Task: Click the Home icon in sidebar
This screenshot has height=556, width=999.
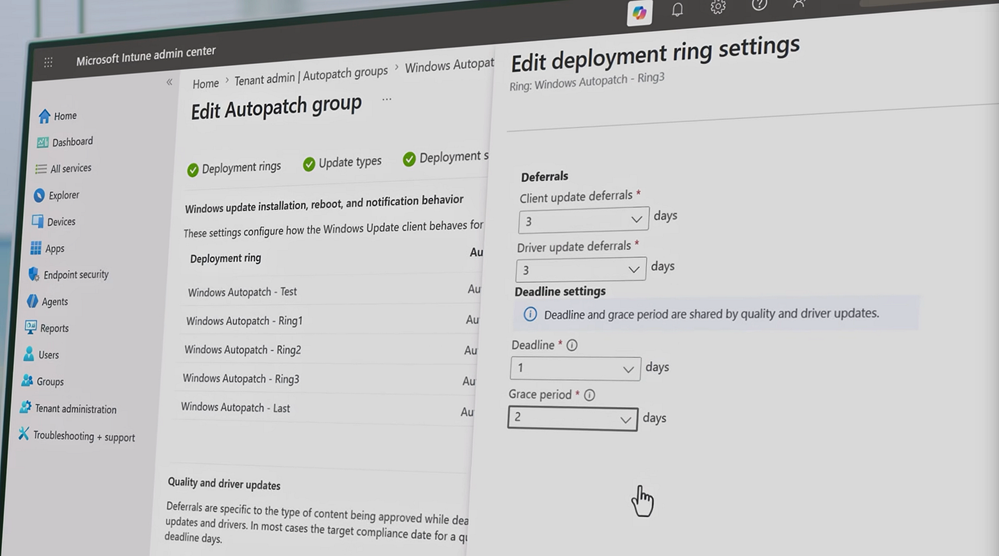Action: tap(44, 116)
